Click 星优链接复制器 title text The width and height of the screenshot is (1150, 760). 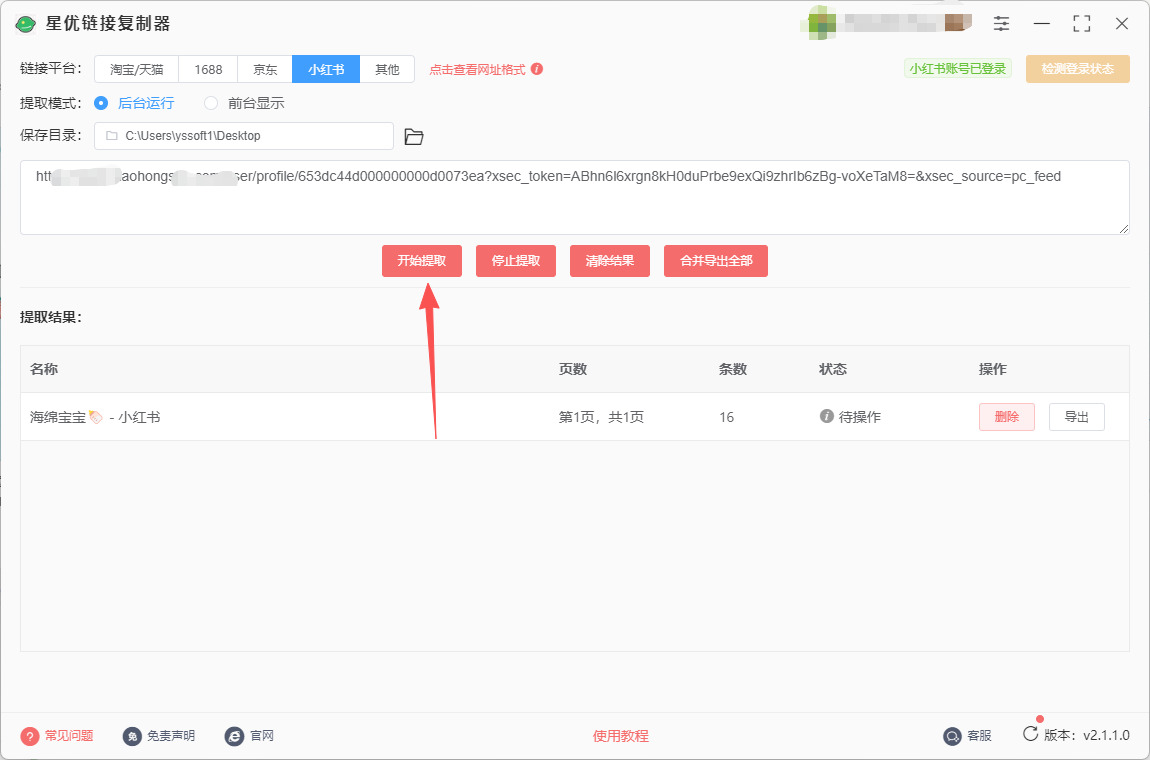coord(108,23)
